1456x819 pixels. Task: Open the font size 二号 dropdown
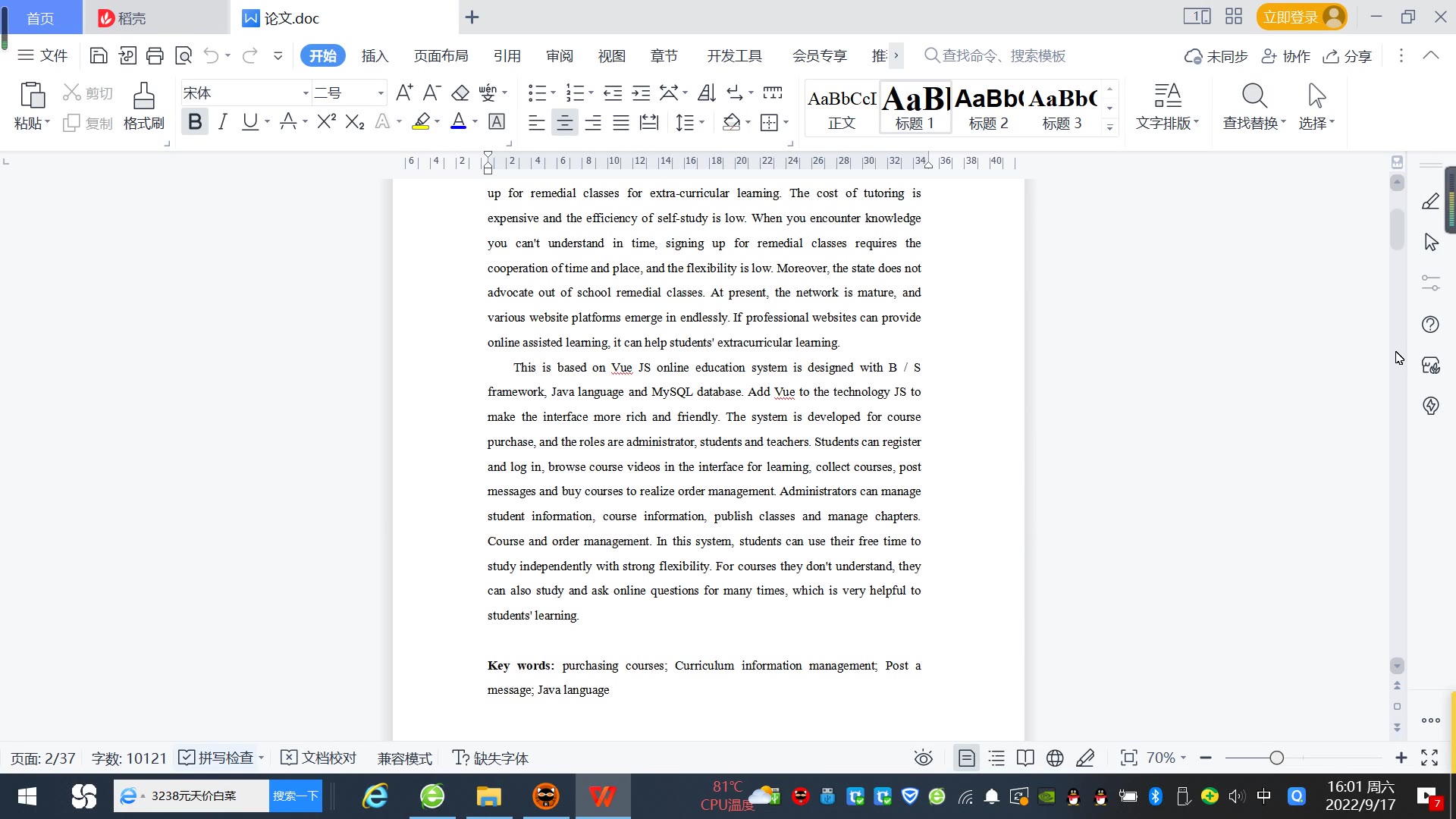(x=381, y=93)
